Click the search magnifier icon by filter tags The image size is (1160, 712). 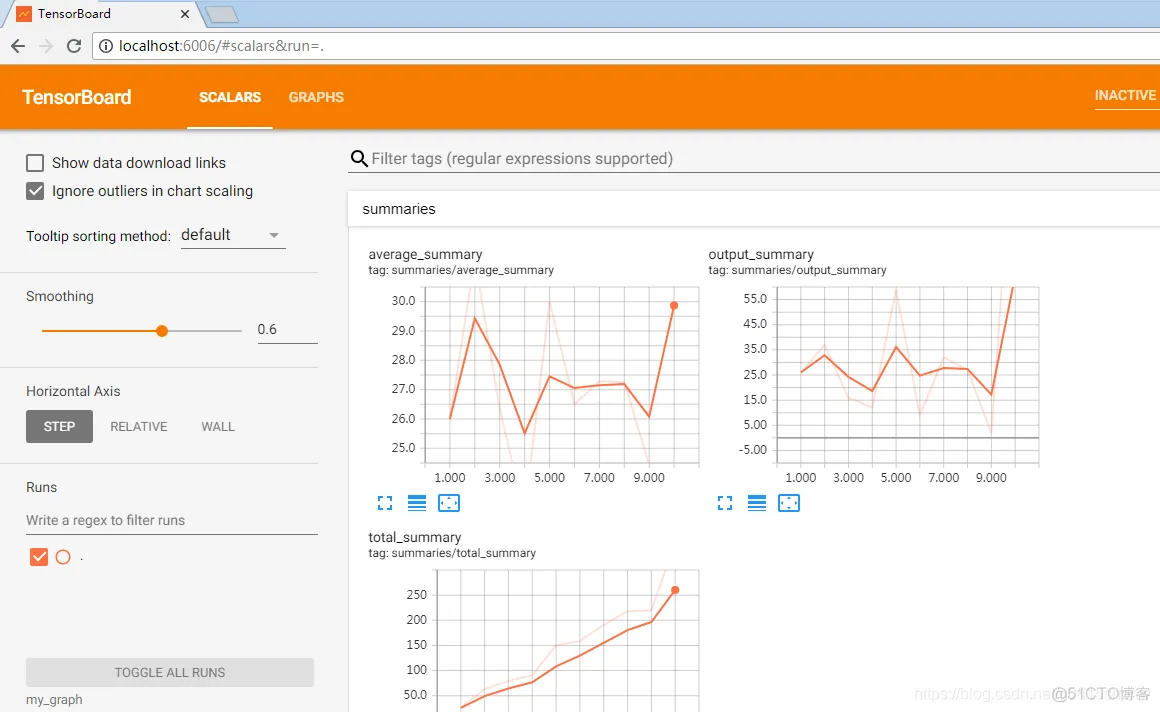(x=359, y=158)
